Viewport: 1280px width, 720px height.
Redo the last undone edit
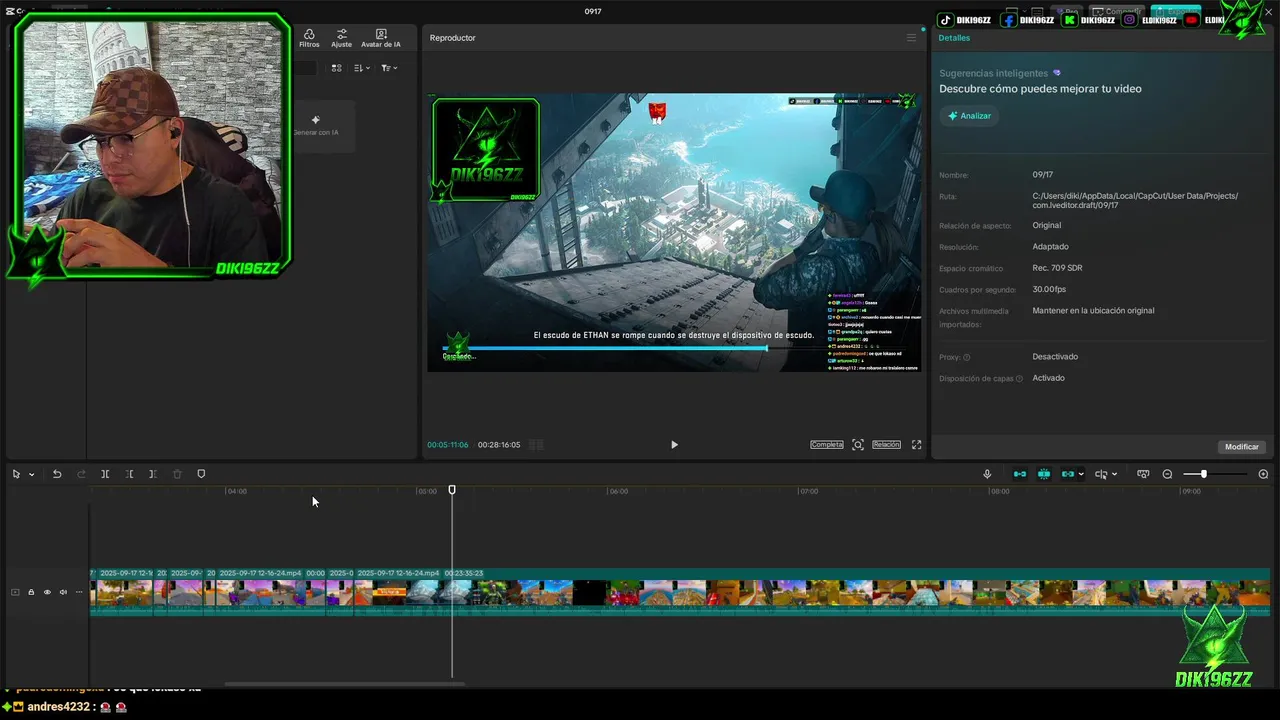click(x=81, y=474)
